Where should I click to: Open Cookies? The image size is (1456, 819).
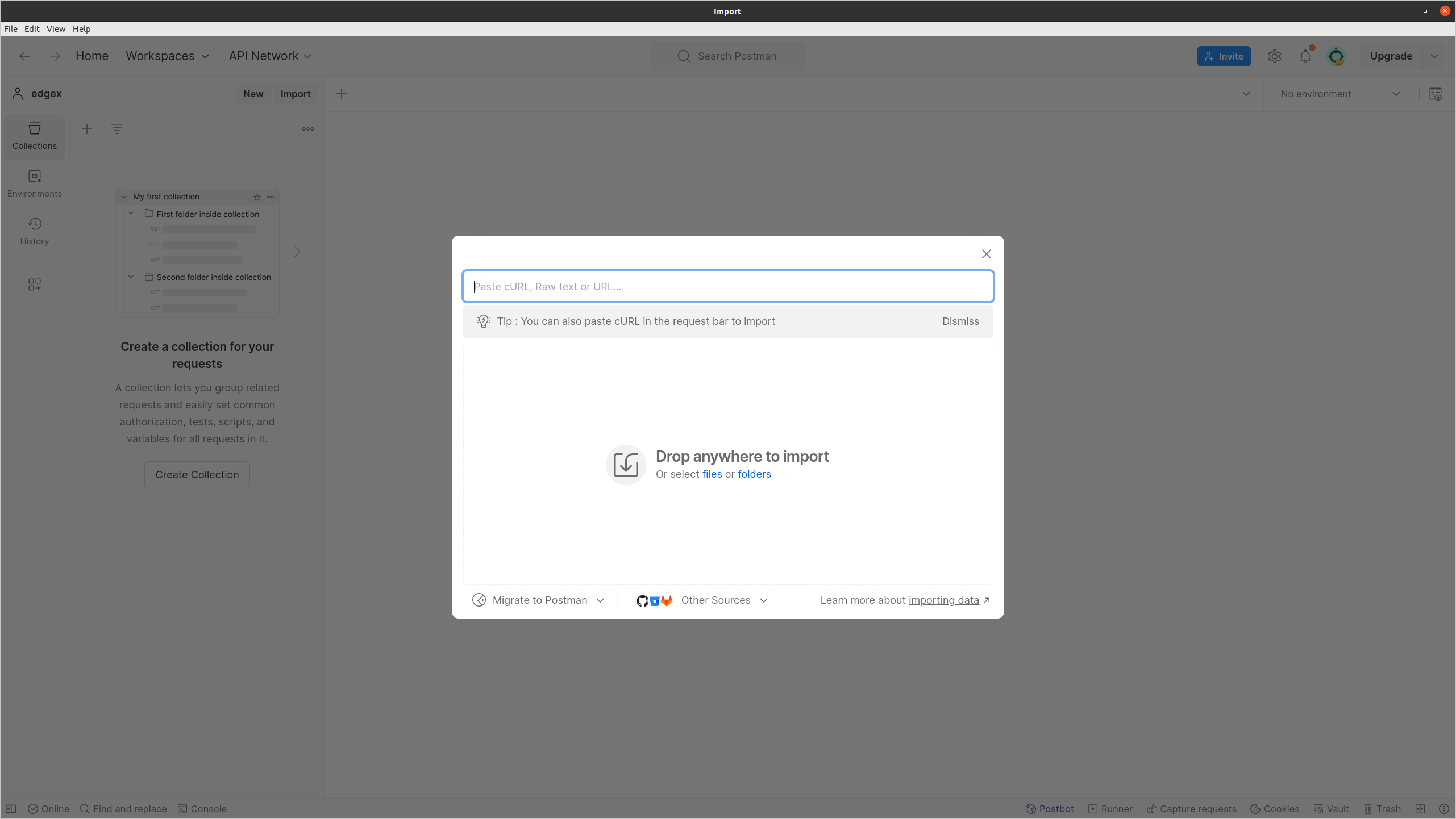(x=1275, y=809)
